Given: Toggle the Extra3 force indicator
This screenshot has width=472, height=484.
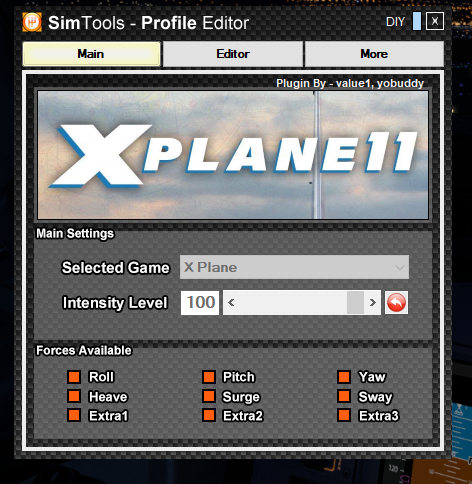Looking at the screenshot, I should pos(344,416).
